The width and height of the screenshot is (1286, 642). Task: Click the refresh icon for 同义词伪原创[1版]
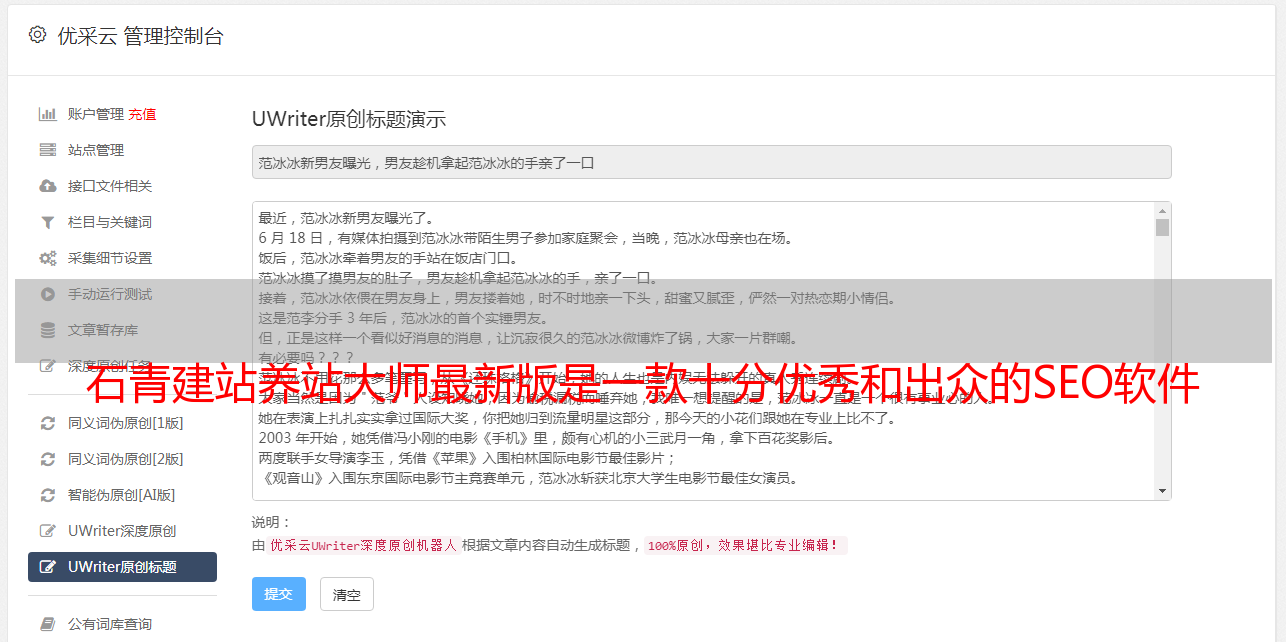(x=47, y=423)
